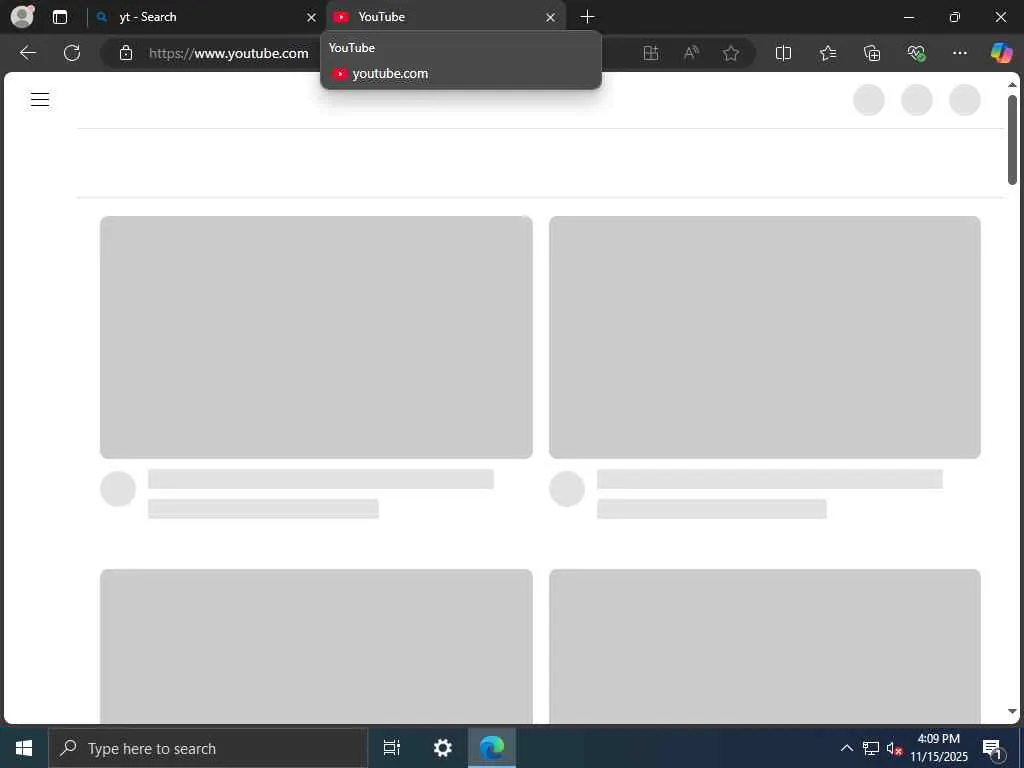This screenshot has width=1024, height=768.
Task: Click the second video thumbnail placeholder
Action: [x=765, y=337]
